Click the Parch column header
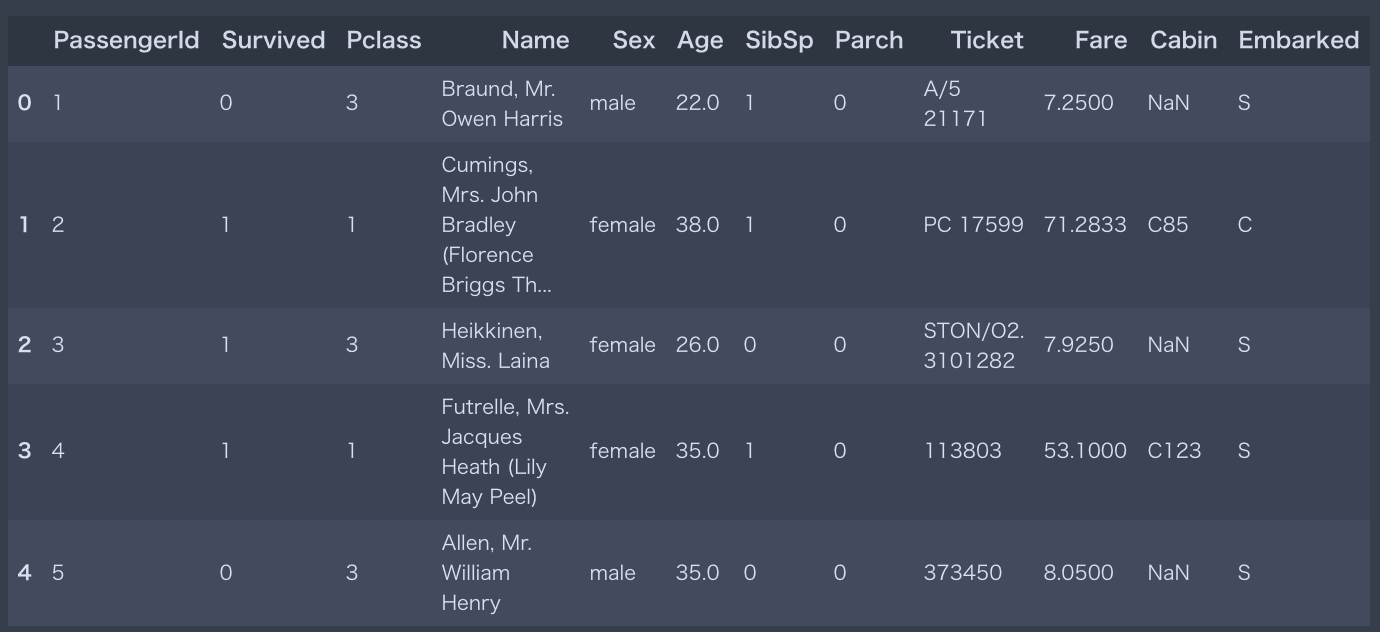The image size is (1380, 632). pos(869,40)
